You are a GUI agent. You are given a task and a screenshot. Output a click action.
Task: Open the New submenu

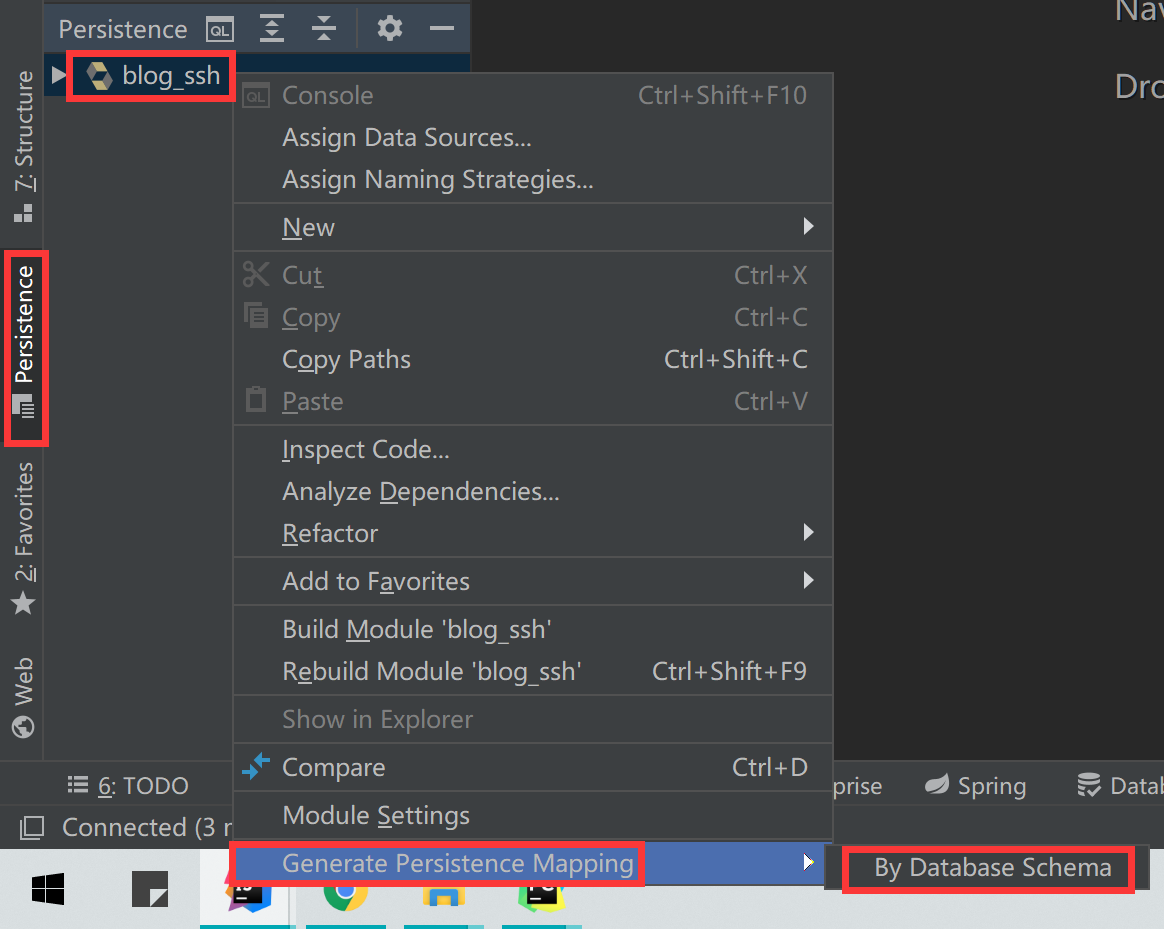[308, 227]
